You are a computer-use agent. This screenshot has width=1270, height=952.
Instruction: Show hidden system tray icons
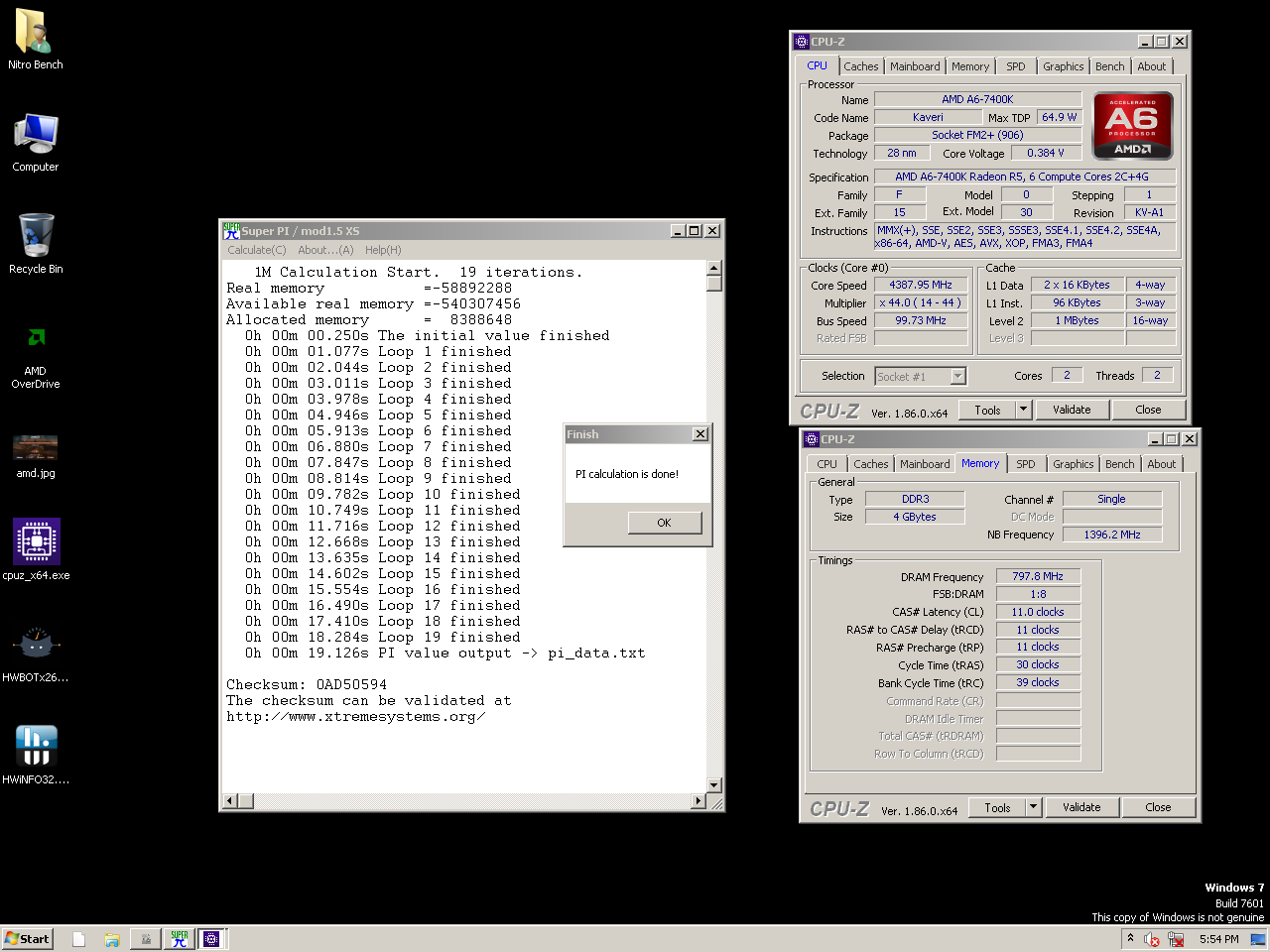click(1130, 938)
